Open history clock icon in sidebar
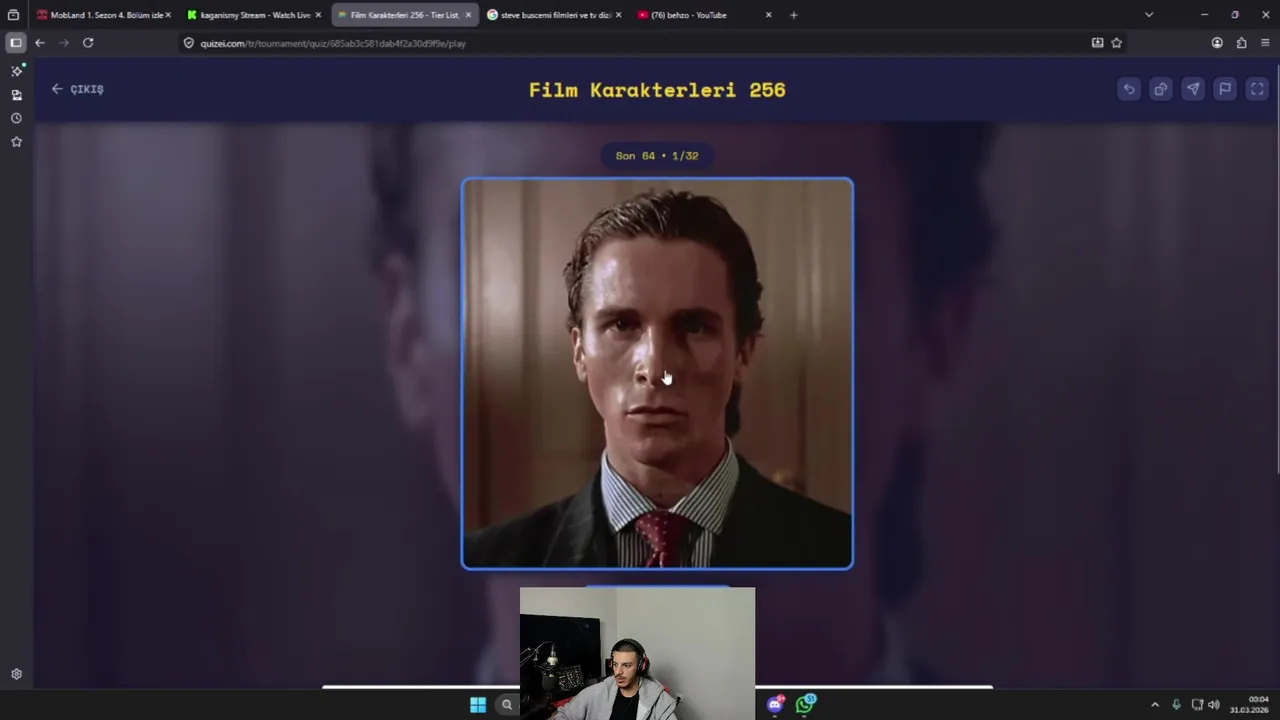1280x720 pixels. coord(16,118)
